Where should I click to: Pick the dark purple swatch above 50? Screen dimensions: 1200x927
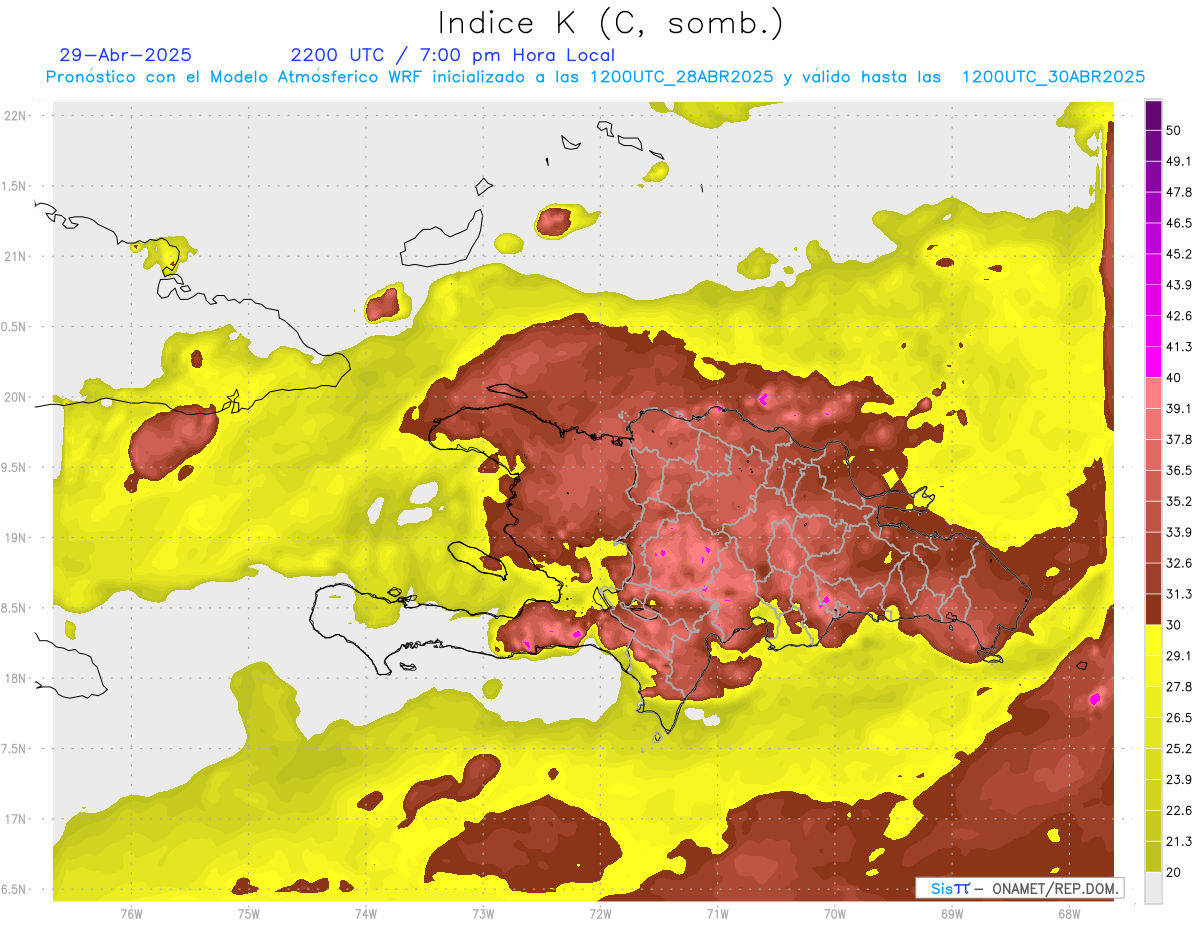pyautogui.click(x=1153, y=115)
